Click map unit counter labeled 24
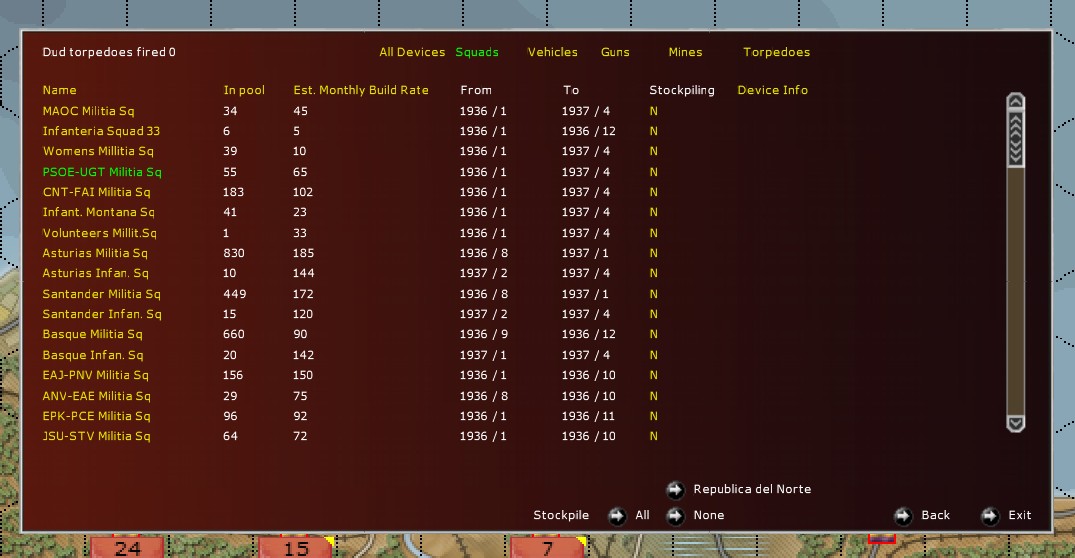The height and width of the screenshot is (558, 1075). (x=128, y=548)
